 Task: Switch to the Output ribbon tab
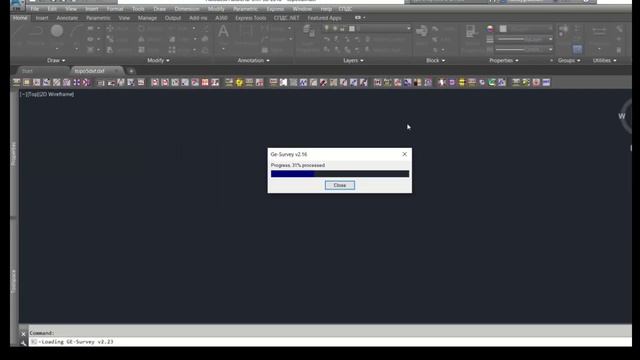pos(173,18)
